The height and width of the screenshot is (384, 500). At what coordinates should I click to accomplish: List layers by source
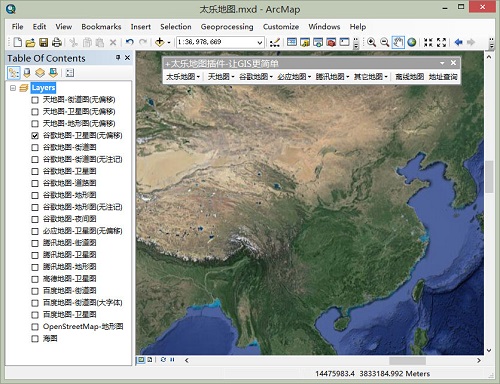[x=27, y=73]
